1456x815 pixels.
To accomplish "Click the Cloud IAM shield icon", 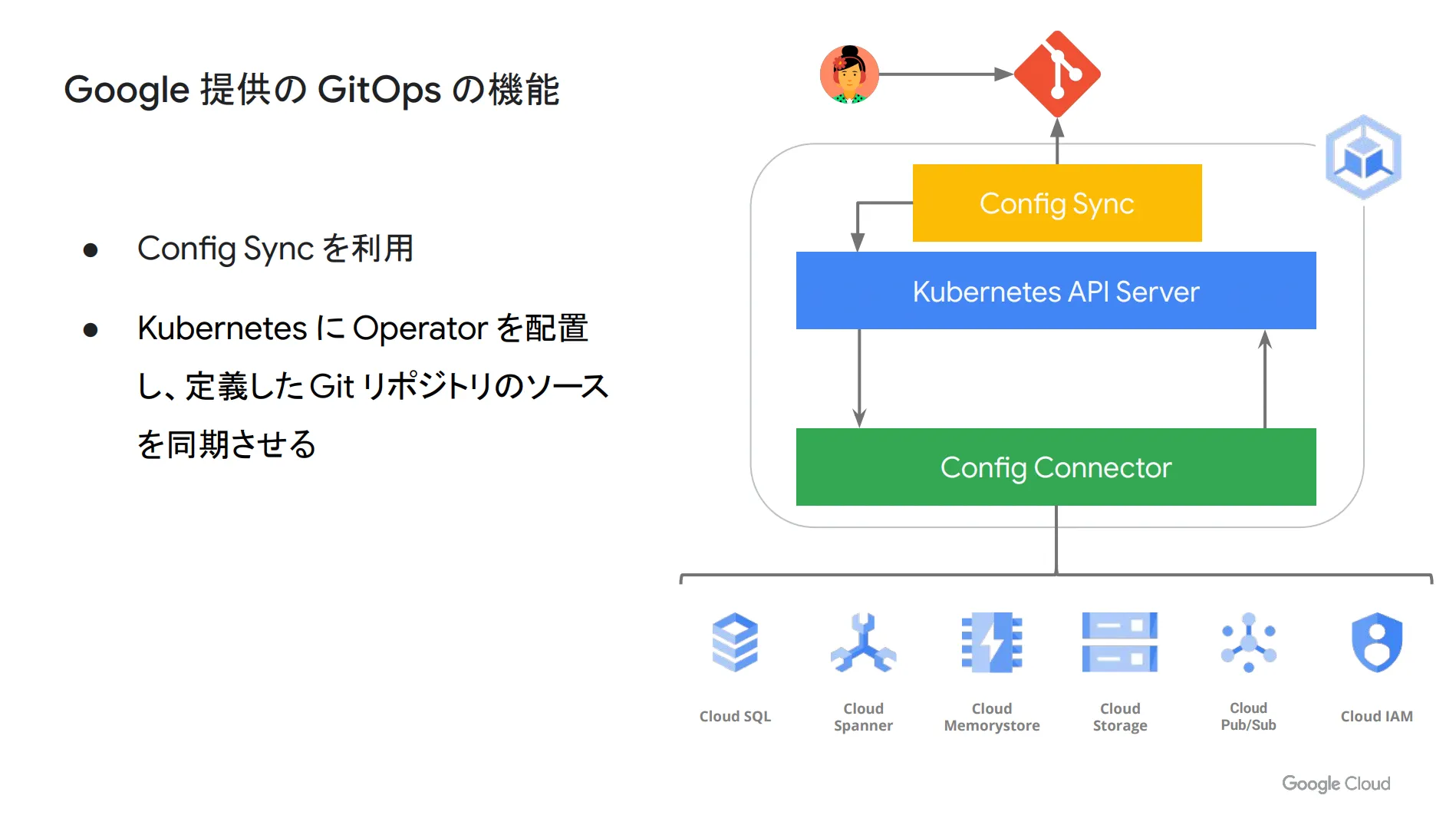I will [x=1377, y=642].
